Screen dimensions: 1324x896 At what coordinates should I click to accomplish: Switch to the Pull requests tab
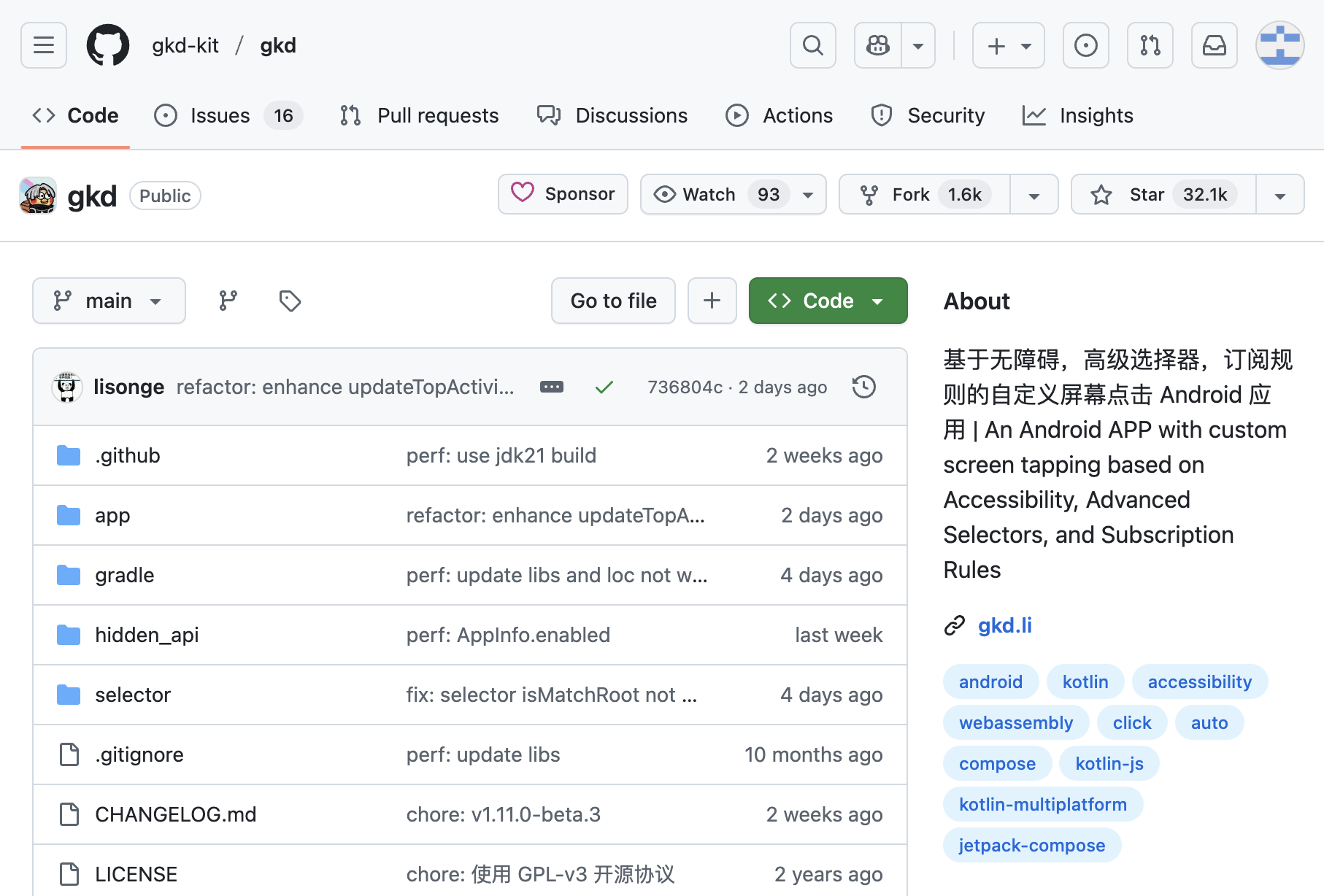click(437, 115)
